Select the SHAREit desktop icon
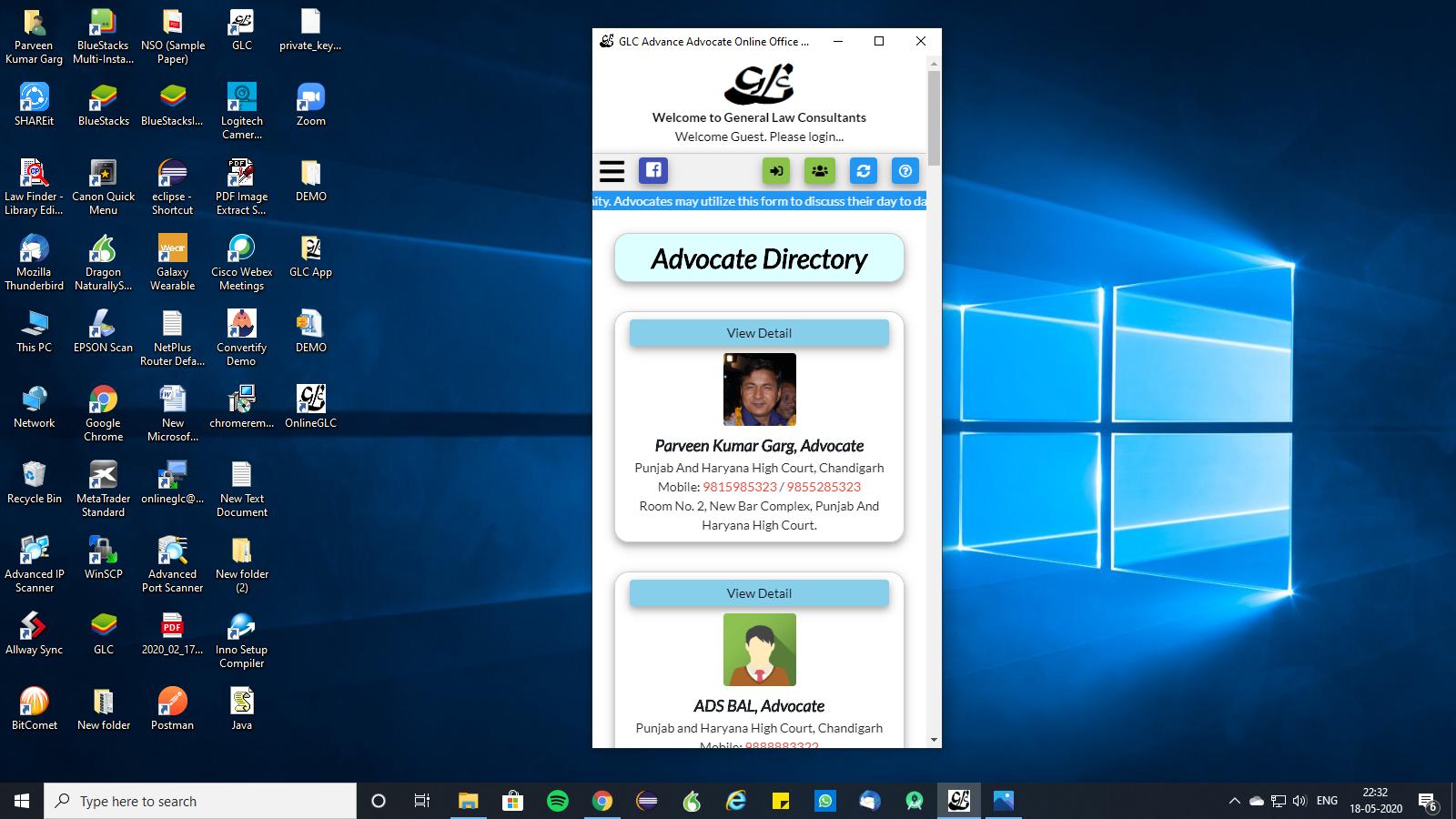Screen dimensions: 1456x819 pyautogui.click(x=34, y=104)
